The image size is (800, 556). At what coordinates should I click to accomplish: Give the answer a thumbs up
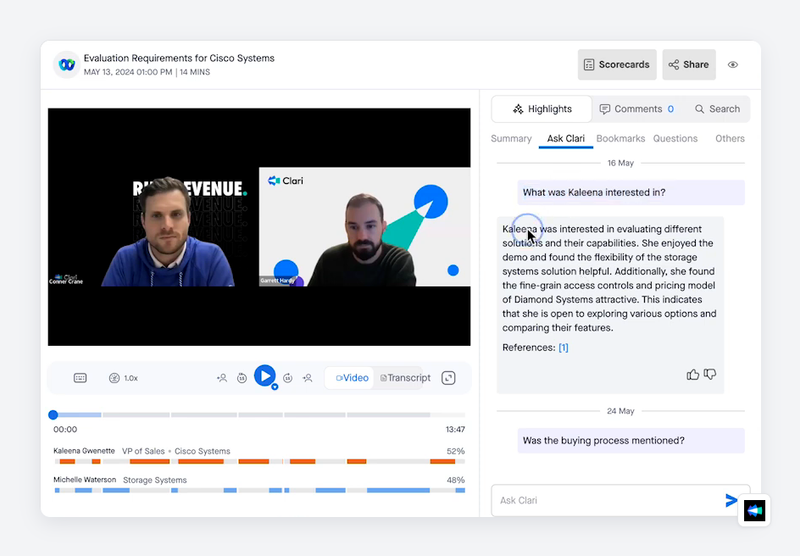coord(692,375)
